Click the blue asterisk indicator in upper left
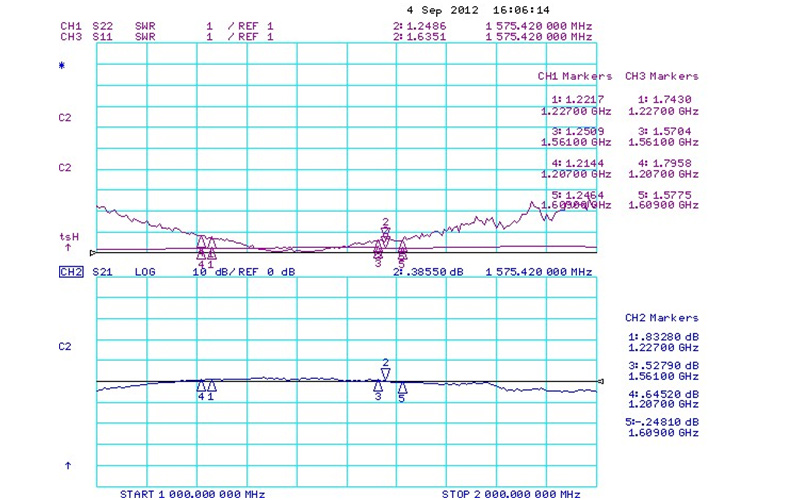The width and height of the screenshot is (800, 500). click(x=60, y=66)
